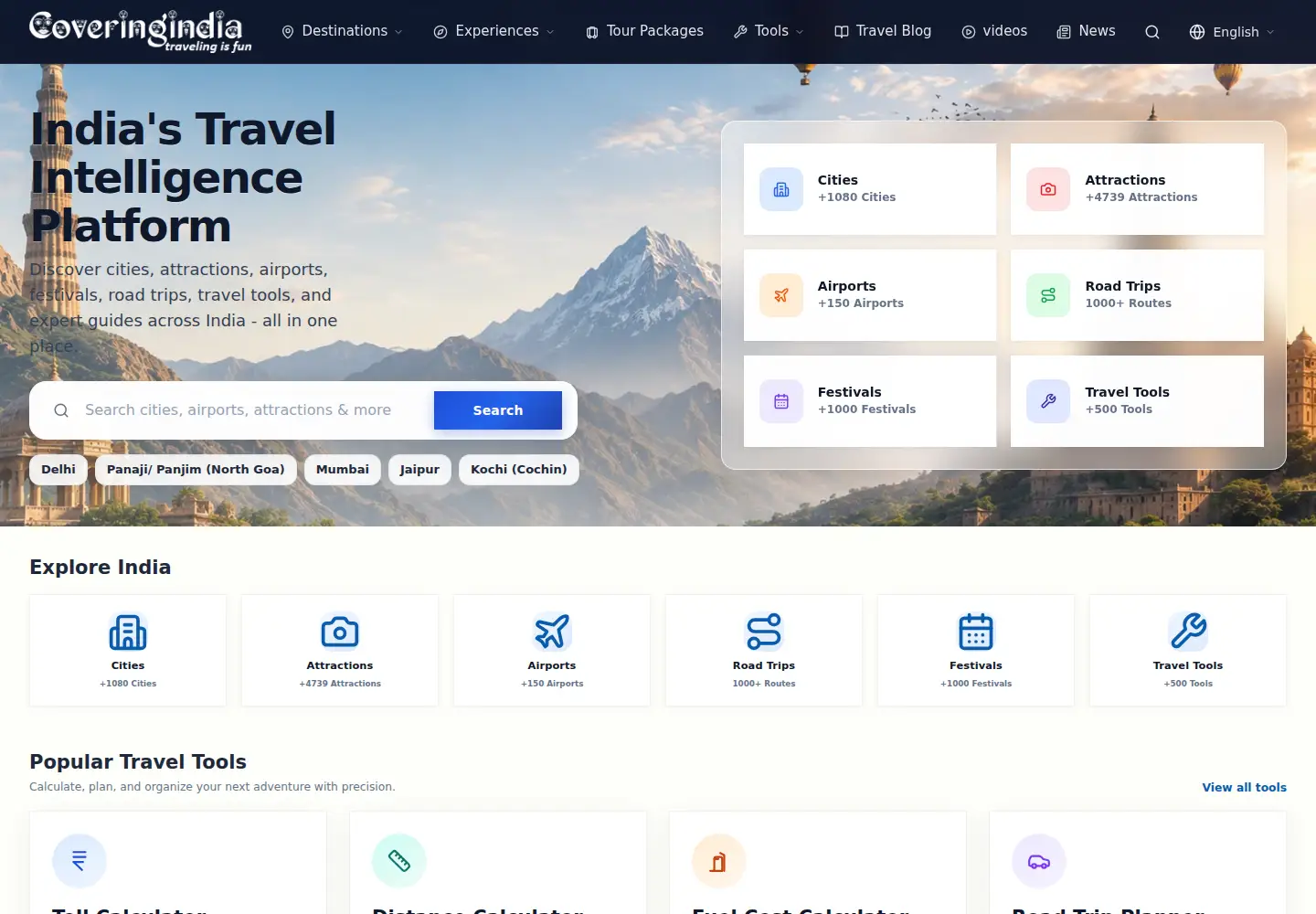Click the car Road Trip Planner icon
Viewport: 1316px width, 914px height.
(1039, 861)
